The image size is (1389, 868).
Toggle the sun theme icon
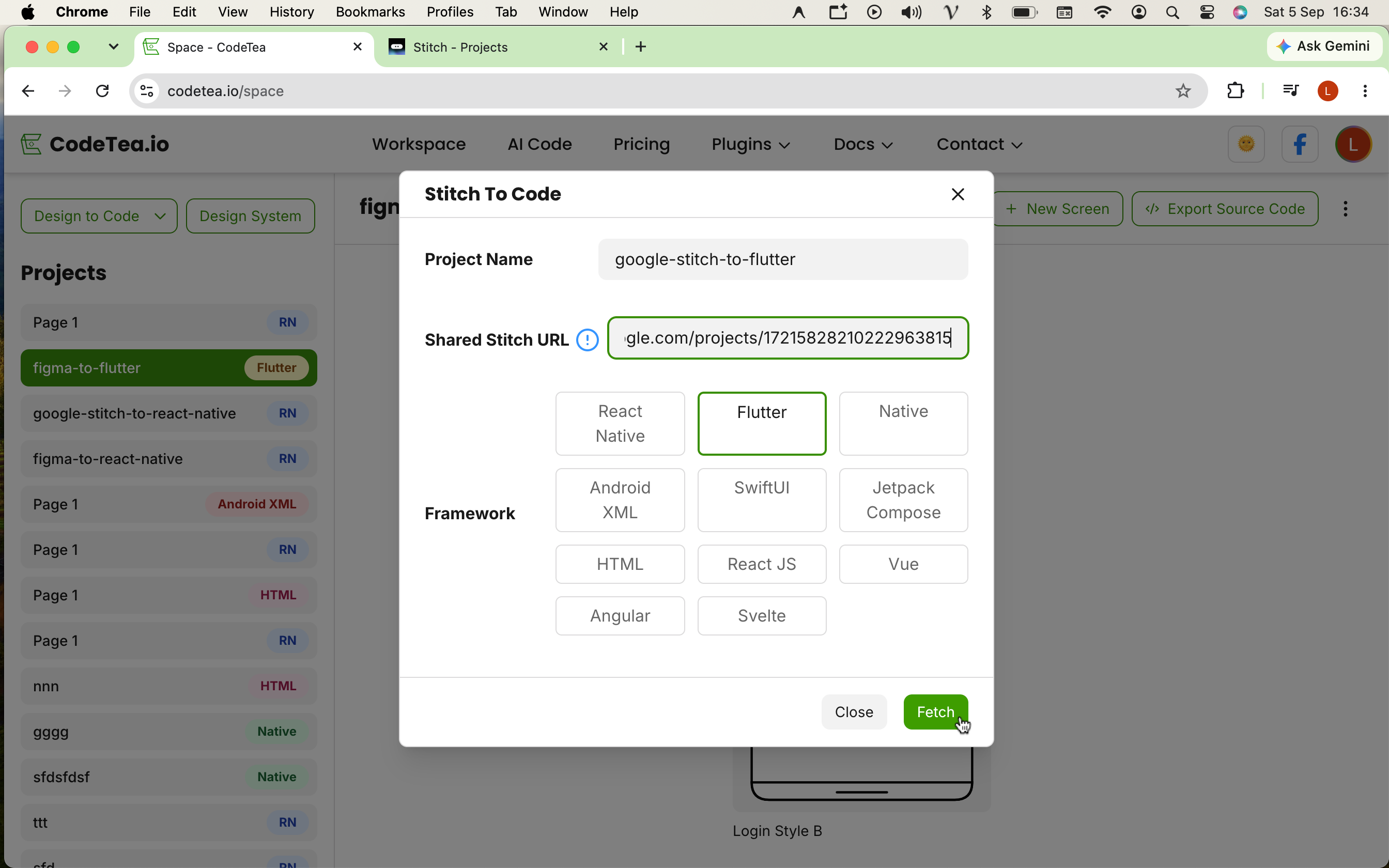pos(1246,144)
